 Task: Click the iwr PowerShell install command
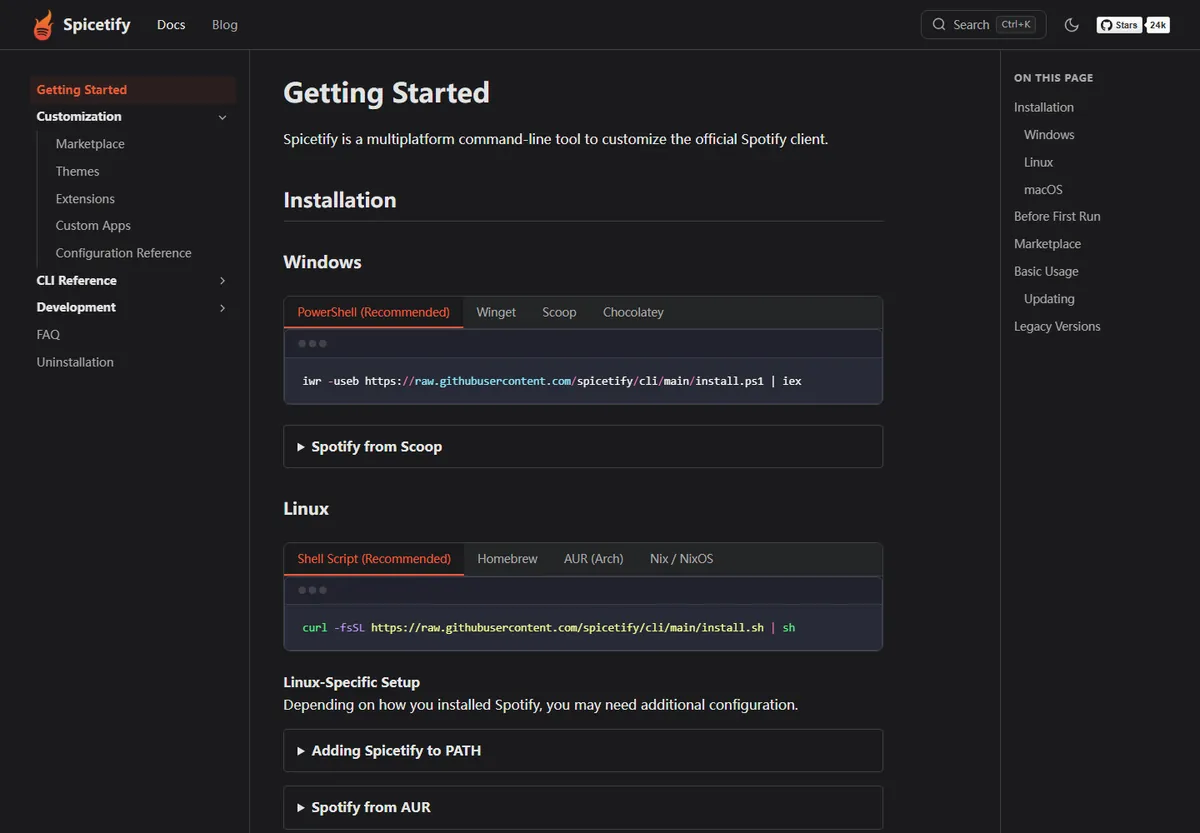pos(552,381)
